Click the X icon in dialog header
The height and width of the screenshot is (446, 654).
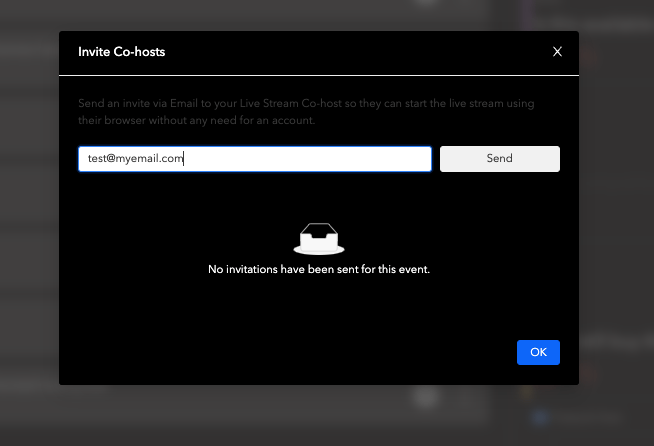pos(557,52)
